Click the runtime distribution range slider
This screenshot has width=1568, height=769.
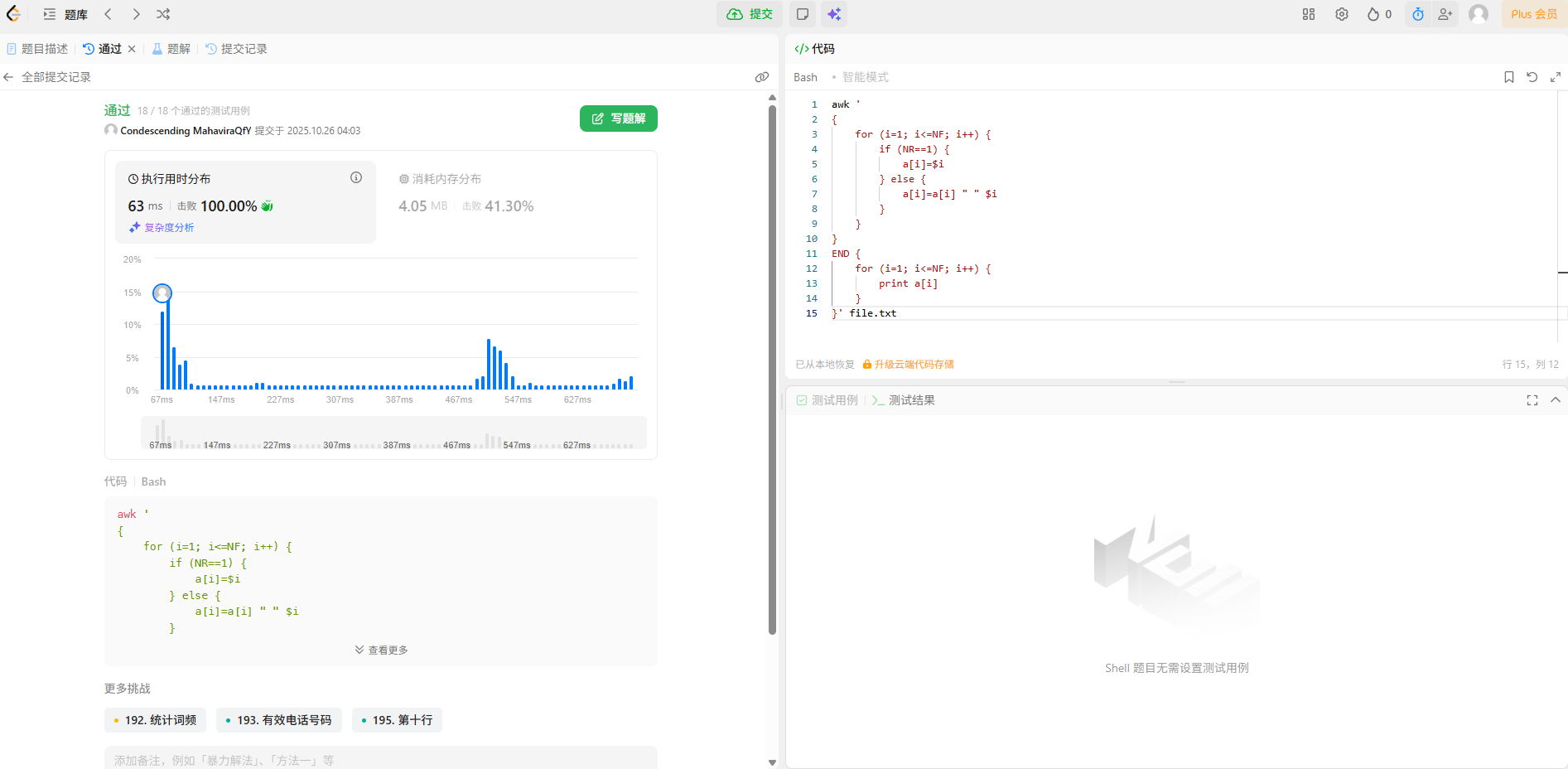point(393,433)
